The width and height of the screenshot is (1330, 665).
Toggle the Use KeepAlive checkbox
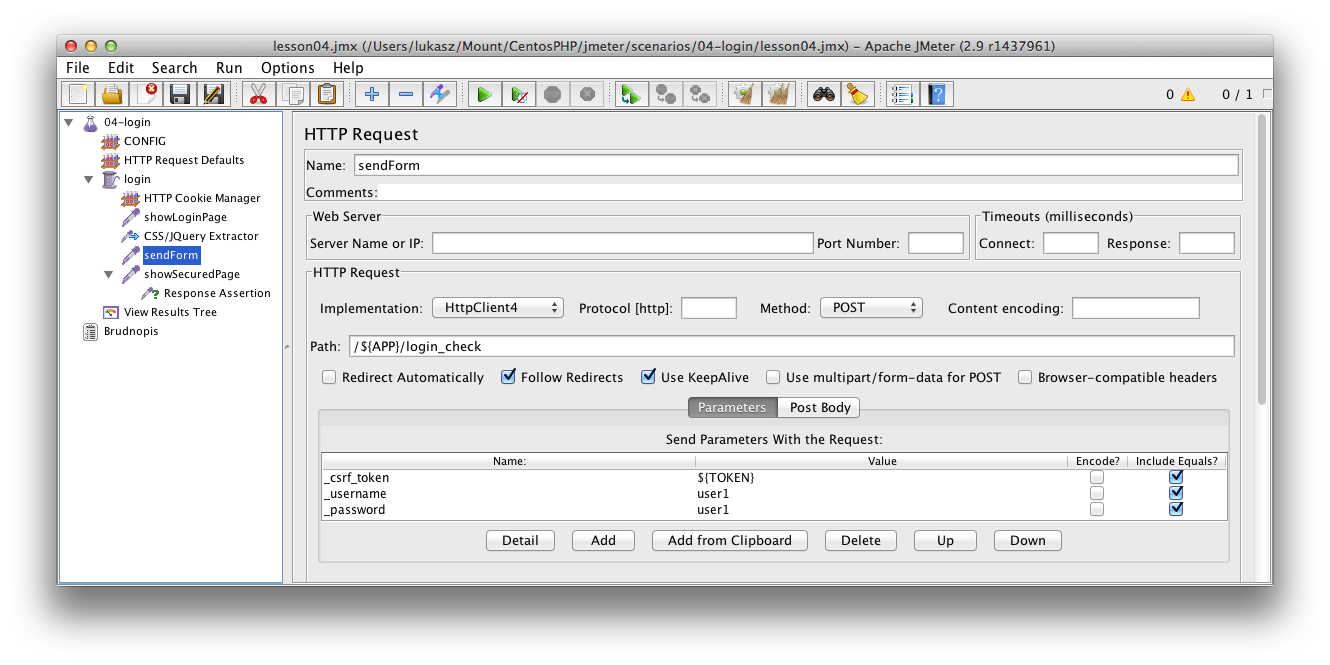tap(648, 377)
